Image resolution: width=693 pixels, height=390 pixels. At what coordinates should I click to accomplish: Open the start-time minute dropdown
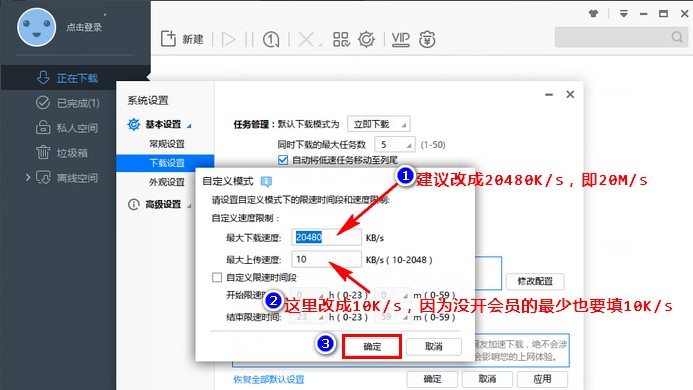click(393, 295)
